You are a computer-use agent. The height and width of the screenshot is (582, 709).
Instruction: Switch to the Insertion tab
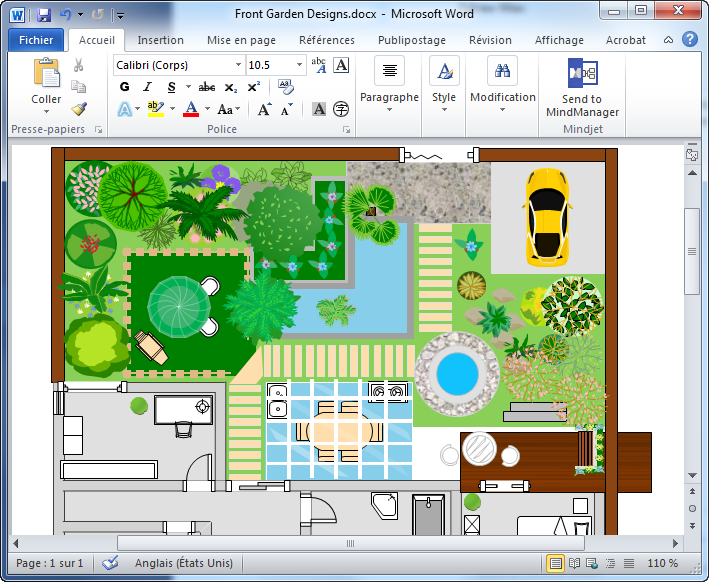(160, 40)
